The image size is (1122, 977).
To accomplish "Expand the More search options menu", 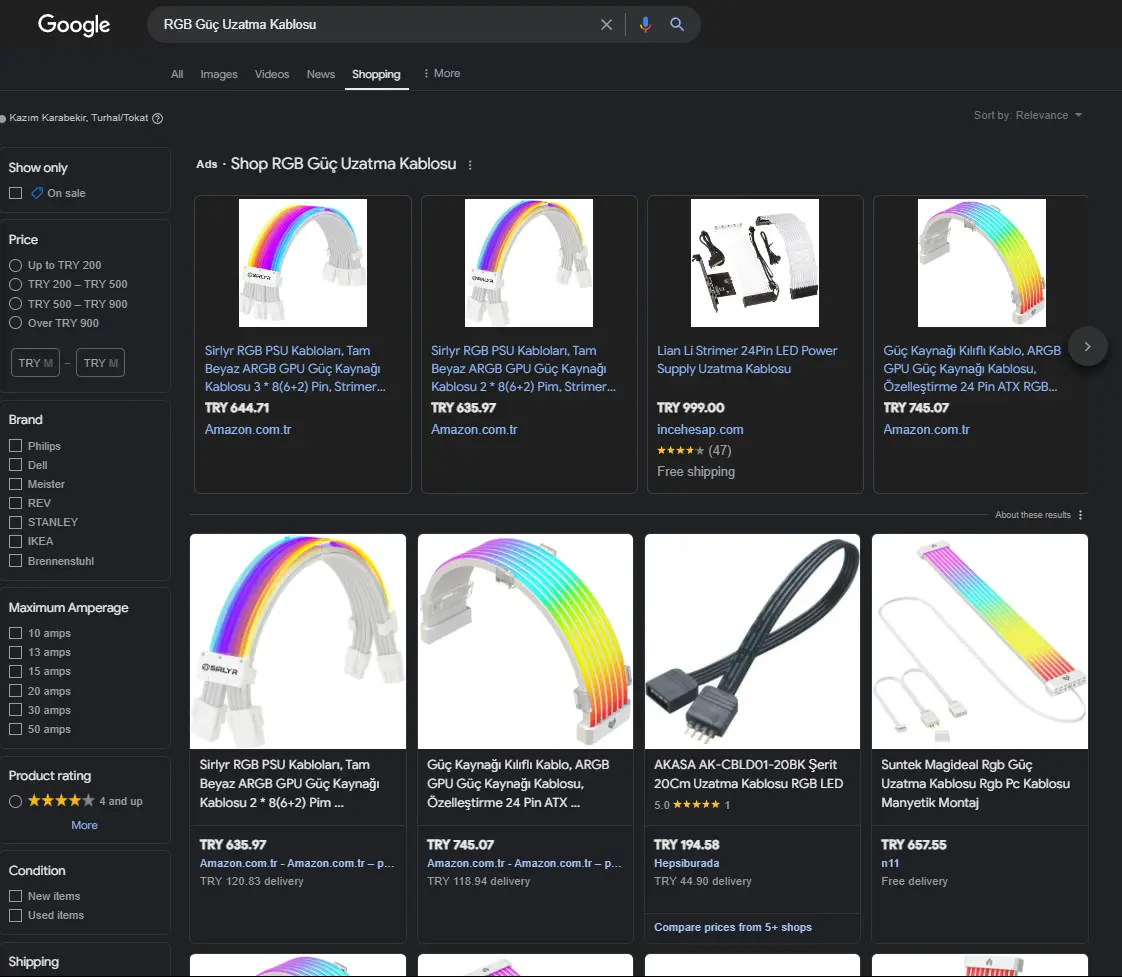I will point(442,73).
